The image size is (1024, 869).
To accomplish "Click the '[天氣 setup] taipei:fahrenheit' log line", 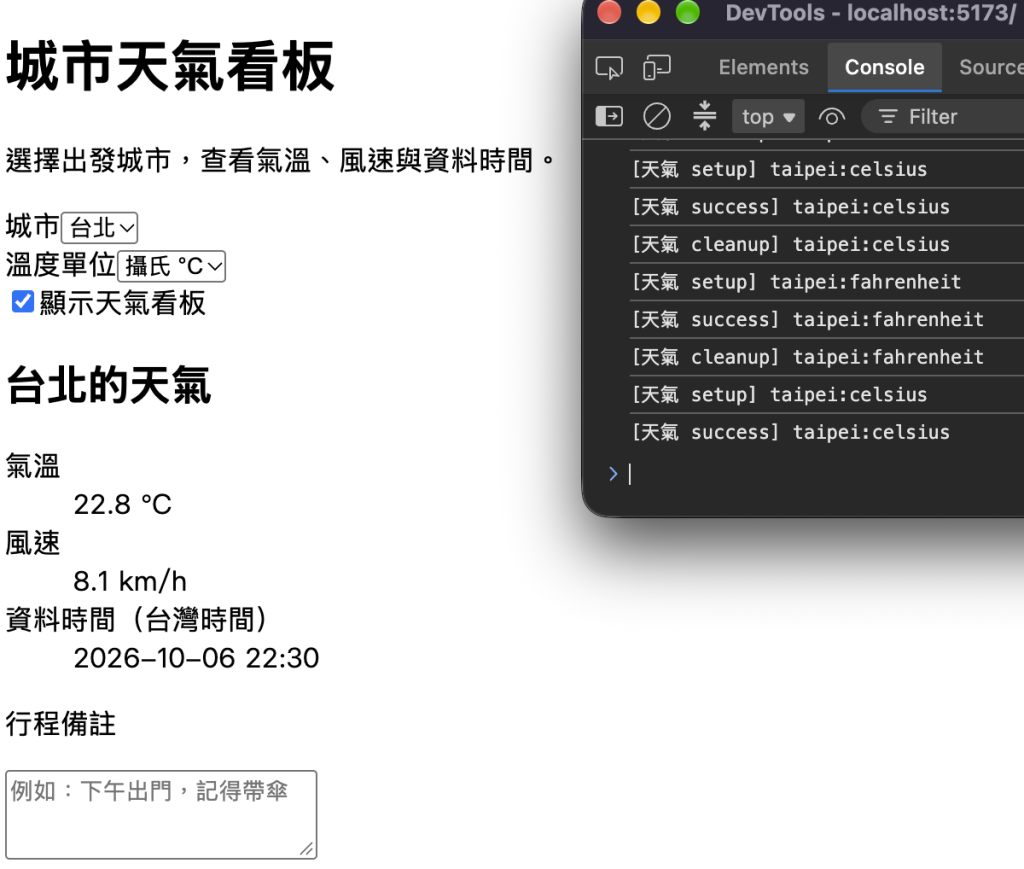I will click(826, 282).
